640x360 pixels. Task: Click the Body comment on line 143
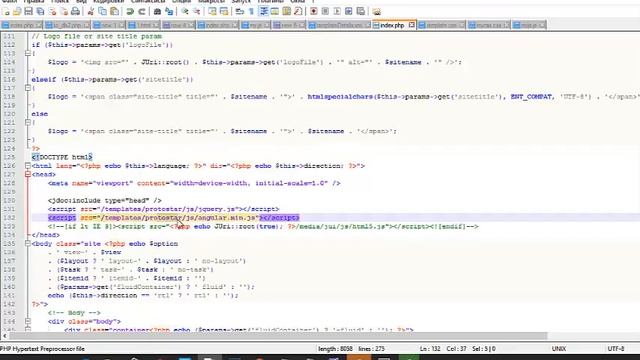coord(74,313)
